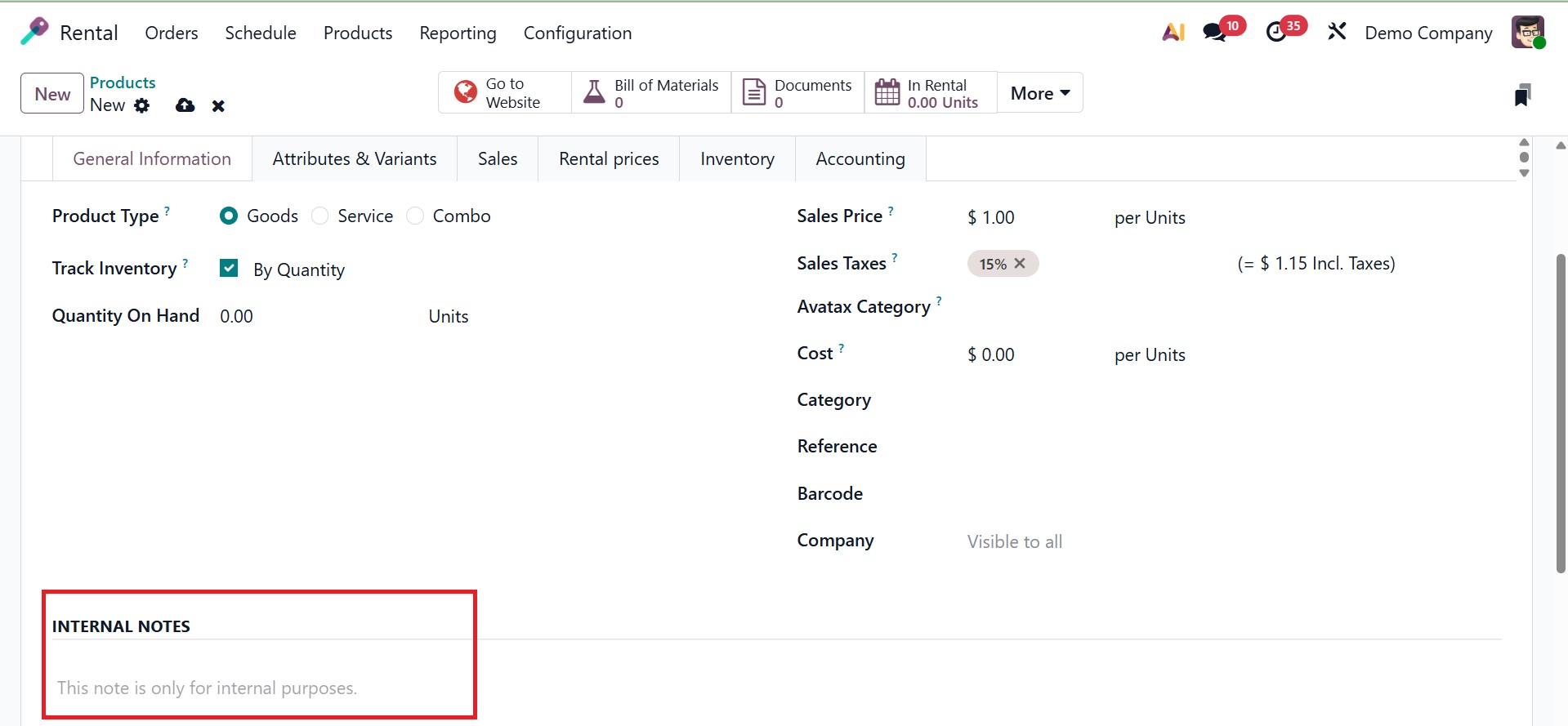This screenshot has width=1568, height=726.
Task: Select the Service product type
Action: tap(320, 216)
